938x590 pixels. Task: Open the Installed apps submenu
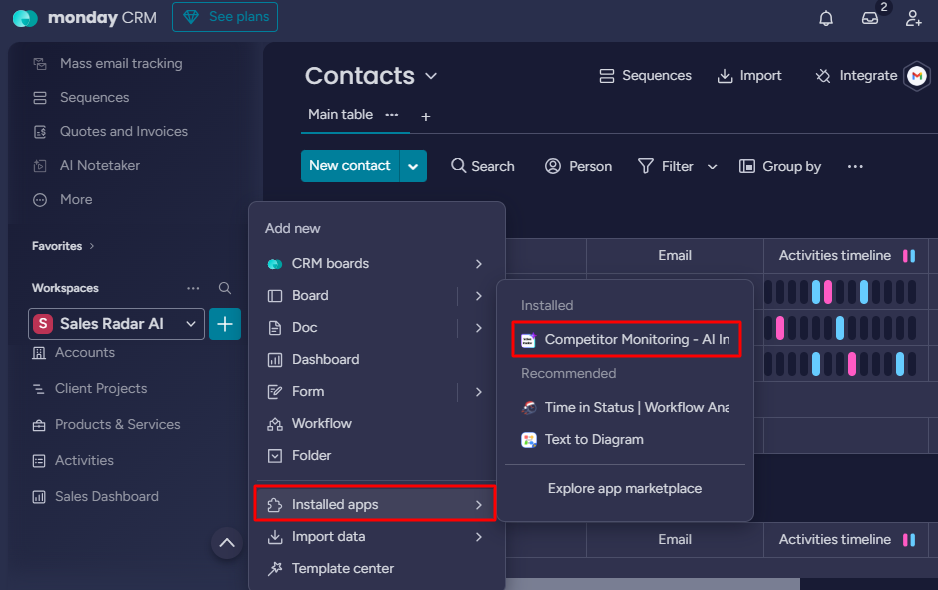pyautogui.click(x=375, y=504)
